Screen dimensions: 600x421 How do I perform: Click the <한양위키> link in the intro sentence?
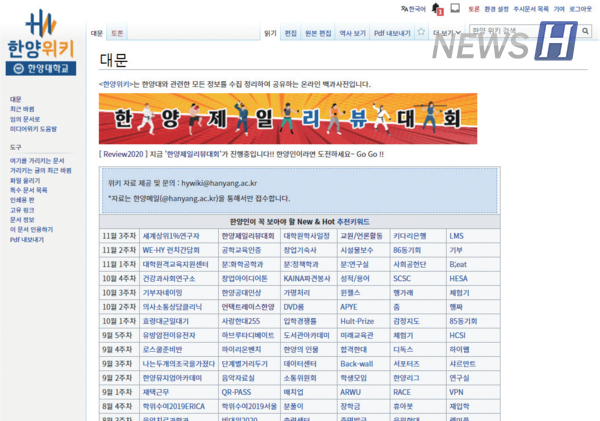point(116,84)
